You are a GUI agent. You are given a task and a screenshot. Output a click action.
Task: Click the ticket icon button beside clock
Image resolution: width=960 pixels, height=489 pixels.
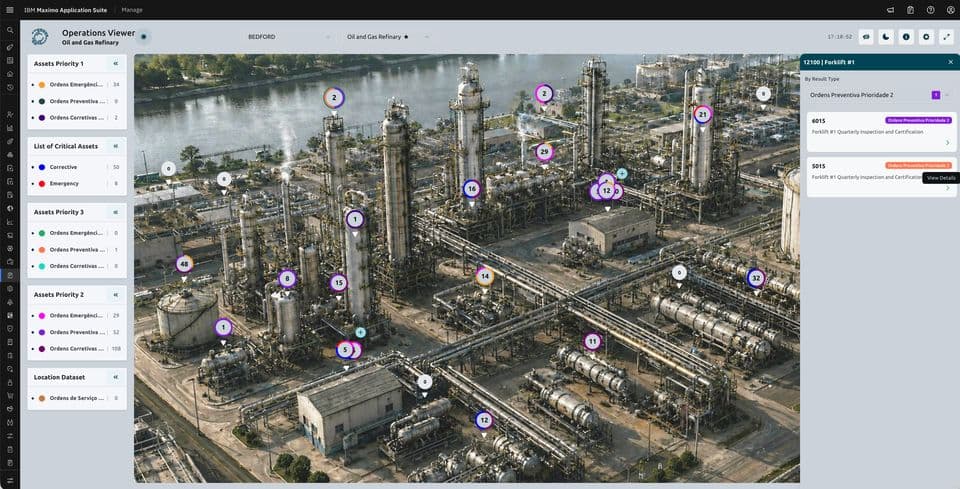coord(866,37)
